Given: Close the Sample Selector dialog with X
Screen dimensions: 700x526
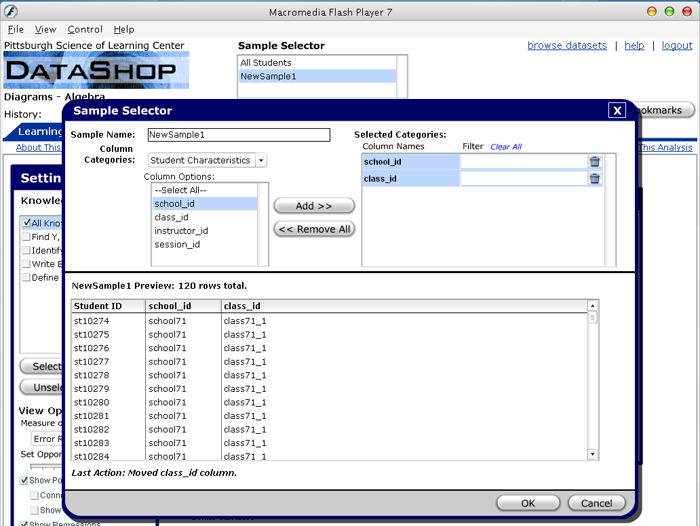Looking at the screenshot, I should click(617, 111).
